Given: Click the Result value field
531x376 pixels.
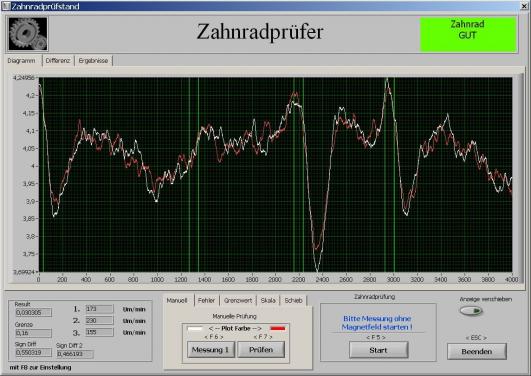Looking at the screenshot, I should tap(33, 312).
